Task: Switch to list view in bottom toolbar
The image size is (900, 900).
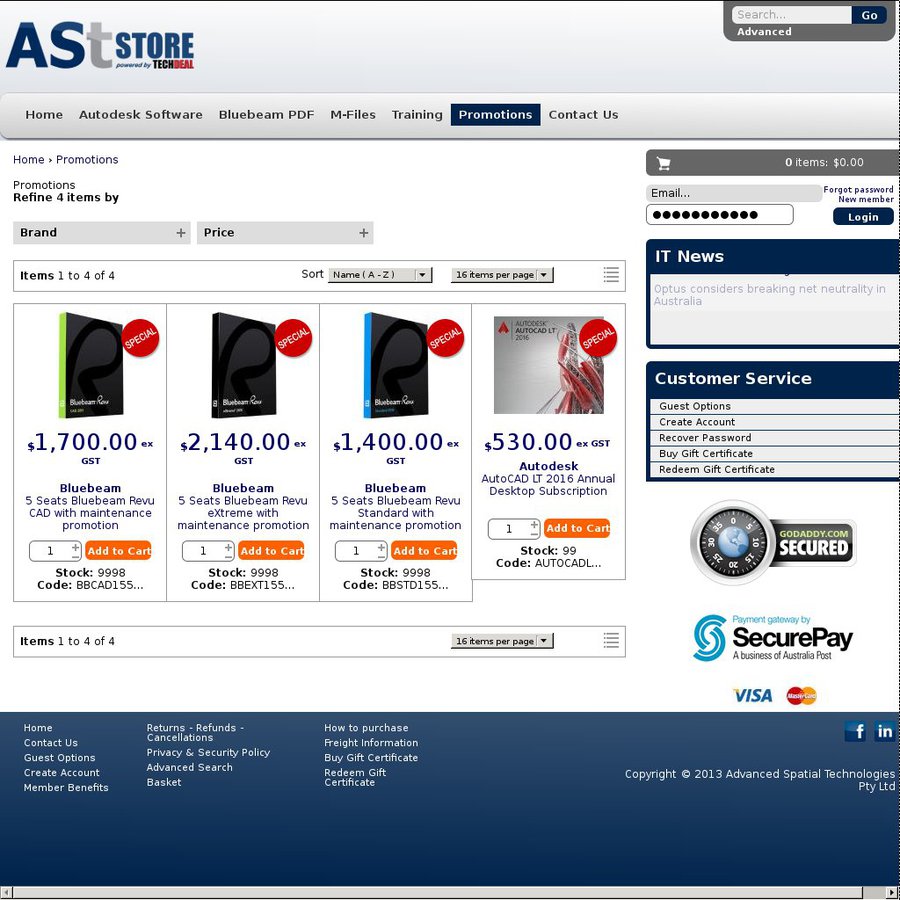Action: point(611,640)
